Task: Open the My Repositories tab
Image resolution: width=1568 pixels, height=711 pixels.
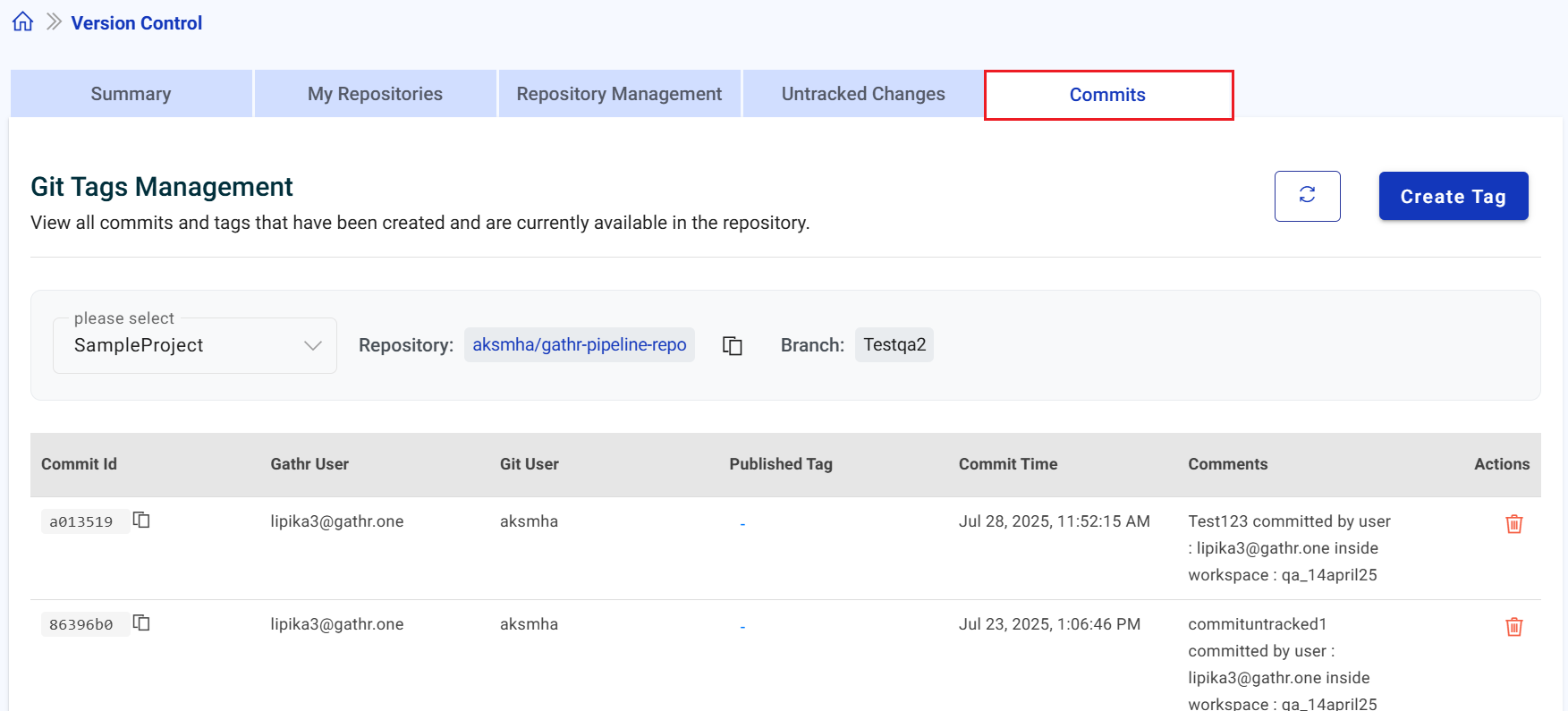Action: [375, 94]
